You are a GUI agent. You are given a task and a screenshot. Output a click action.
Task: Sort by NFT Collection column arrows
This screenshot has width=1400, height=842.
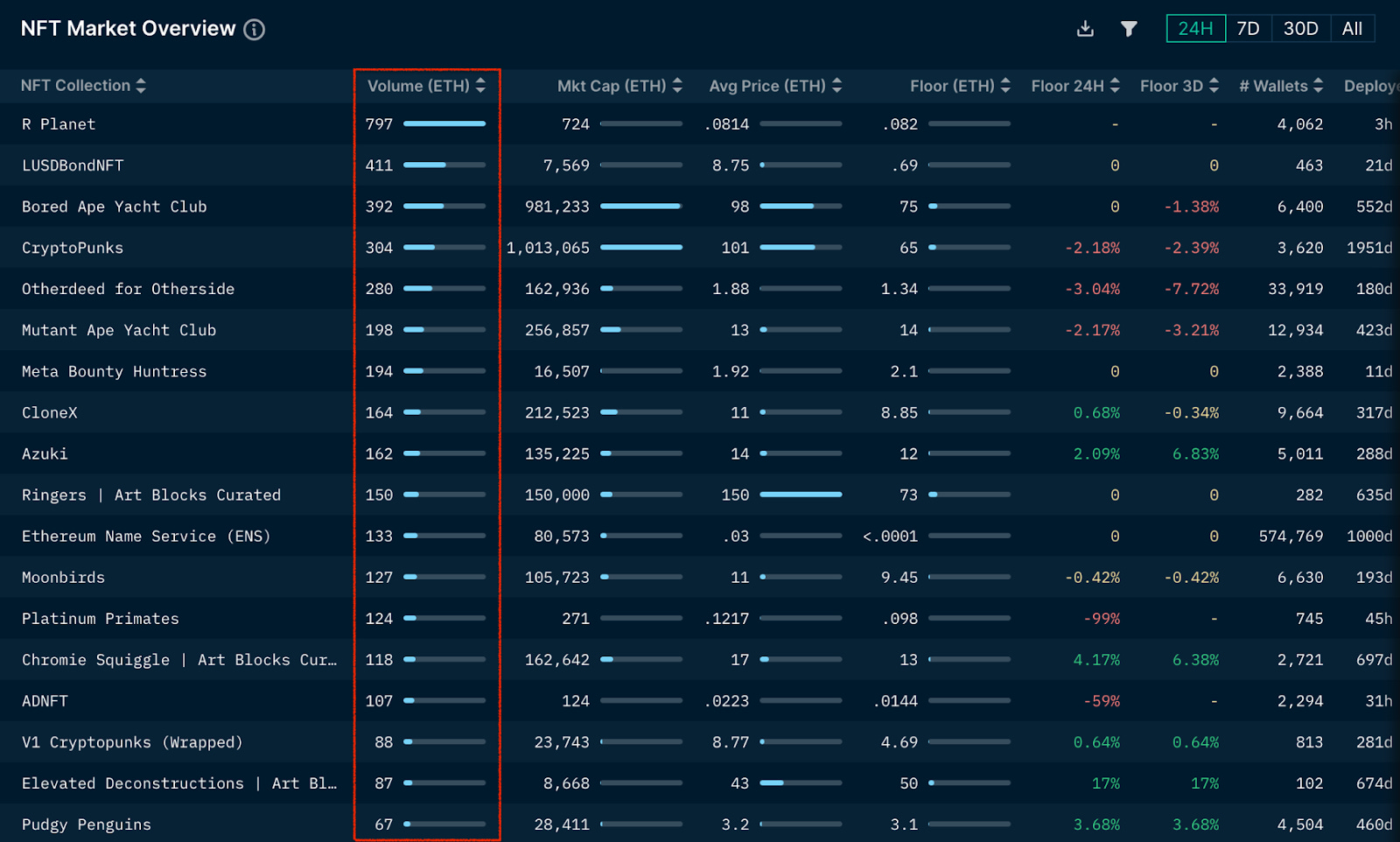141,86
